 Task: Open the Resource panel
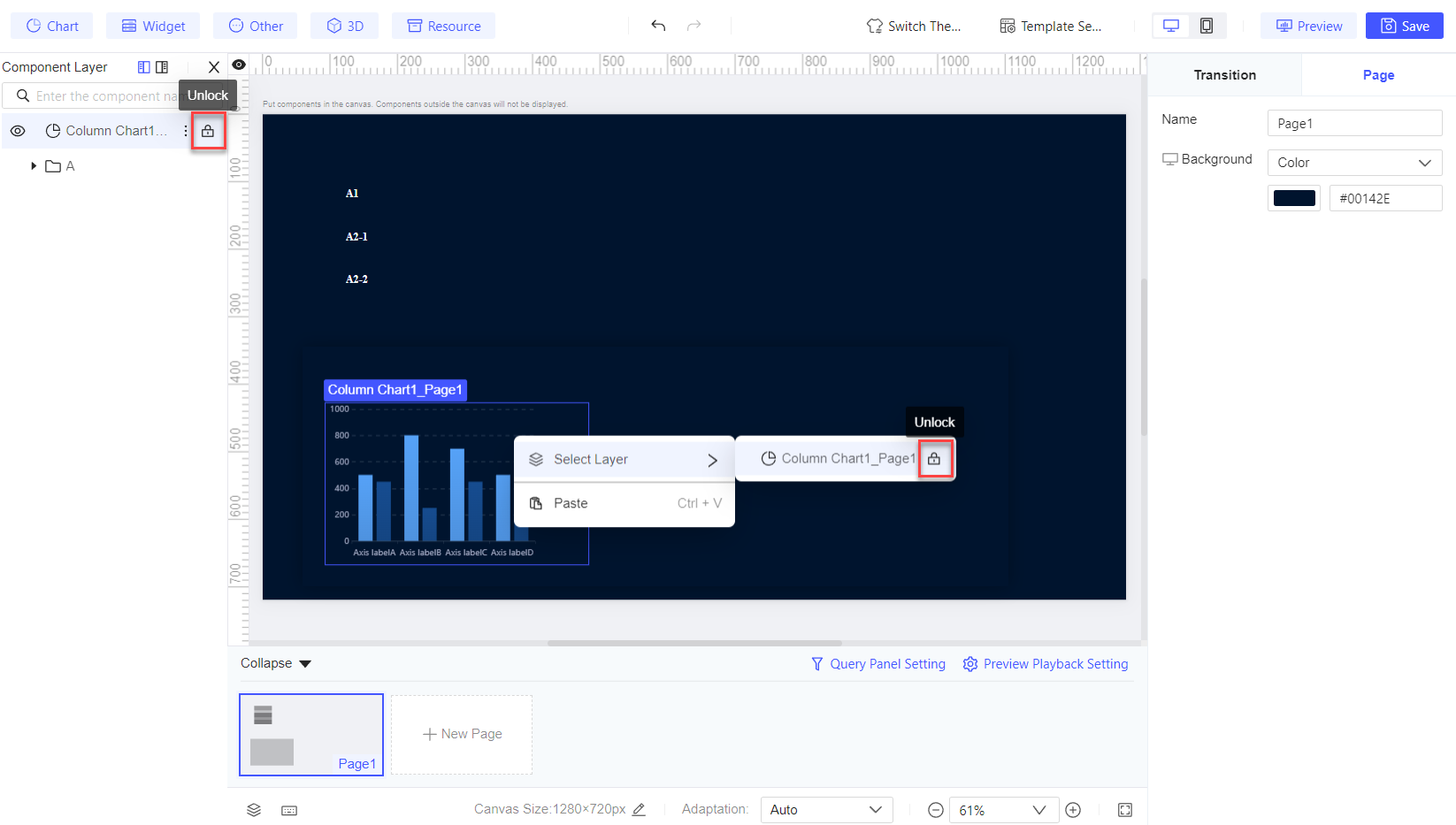(x=443, y=26)
